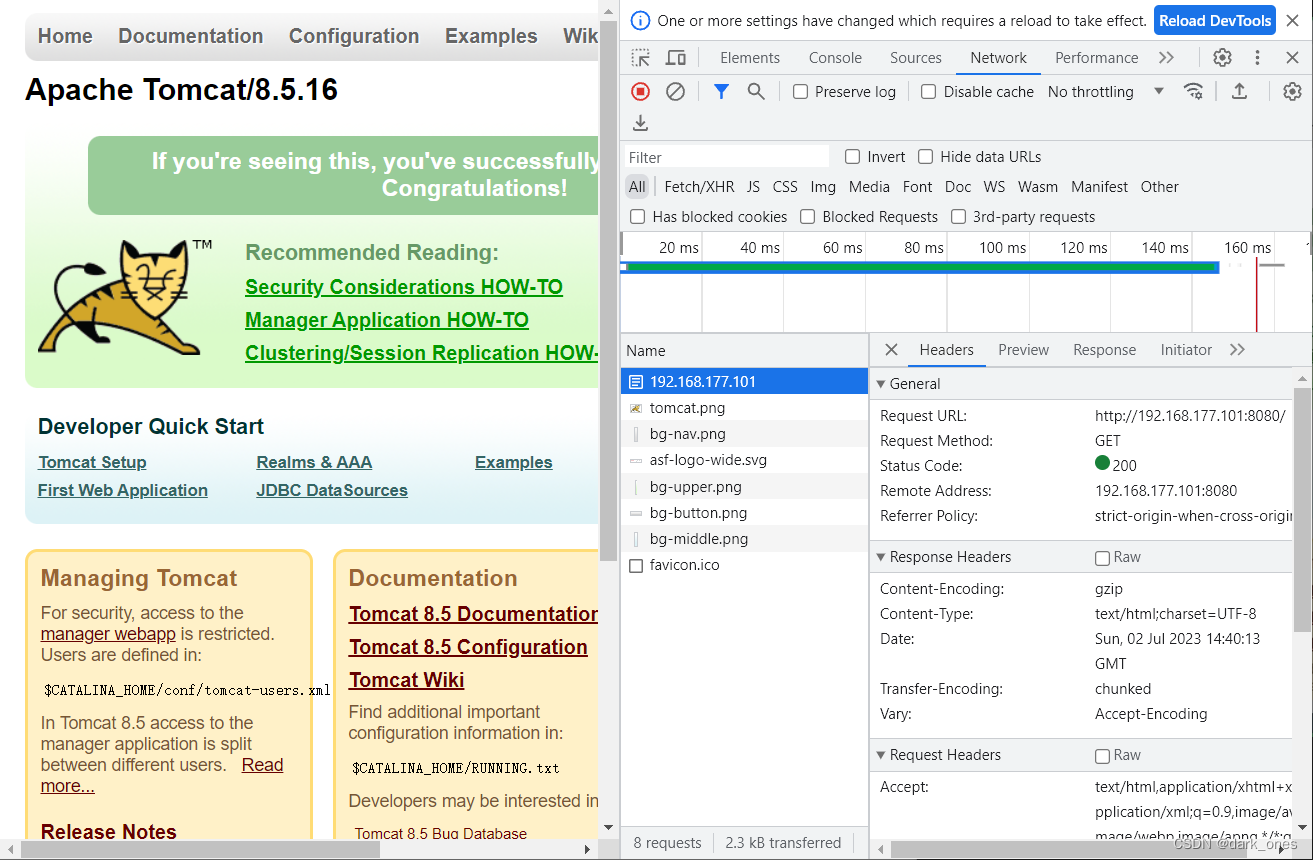Select the asf-logo-wide.svg request
Screen dimensions: 1313x860
(744, 460)
